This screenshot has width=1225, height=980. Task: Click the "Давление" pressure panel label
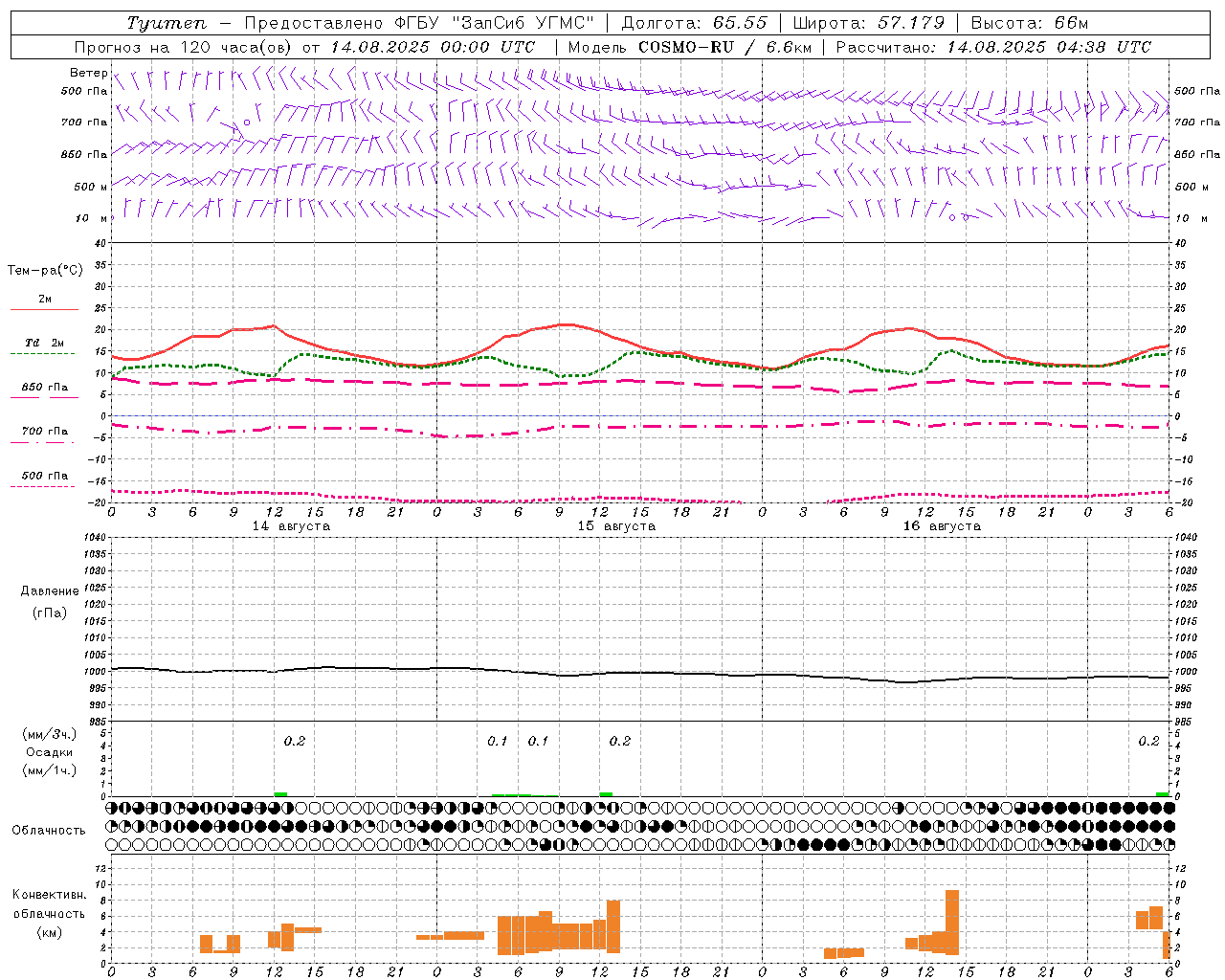pyautogui.click(x=50, y=591)
